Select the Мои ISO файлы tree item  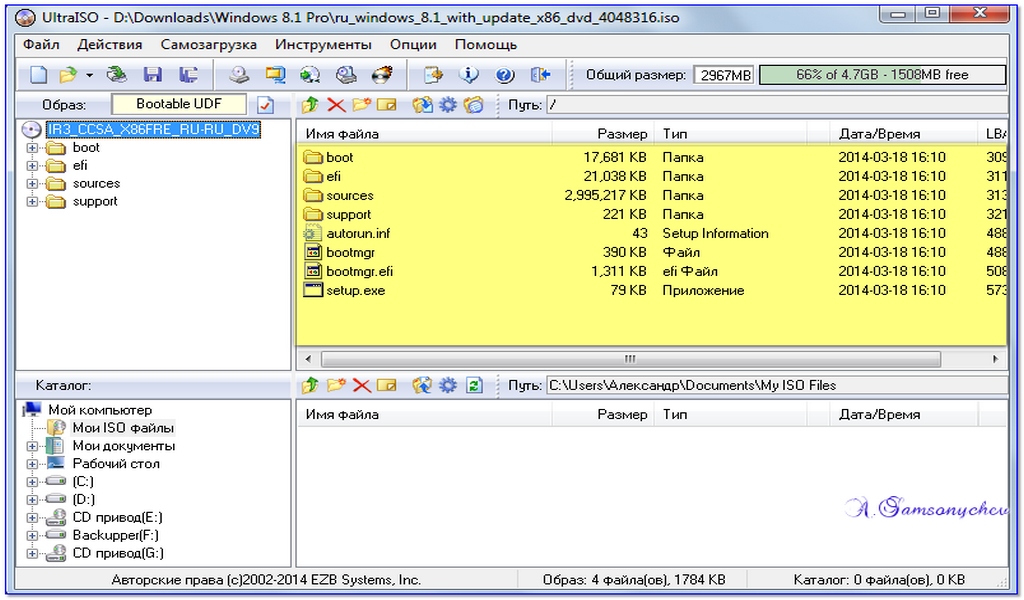pyautogui.click(x=123, y=428)
